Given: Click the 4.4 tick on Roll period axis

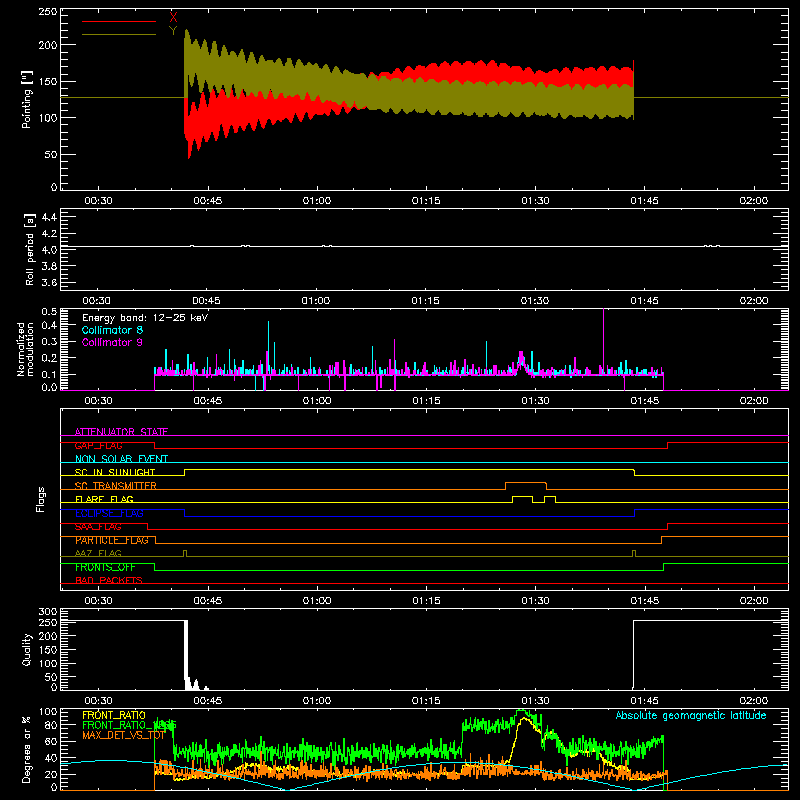Looking at the screenshot, I should (49, 217).
